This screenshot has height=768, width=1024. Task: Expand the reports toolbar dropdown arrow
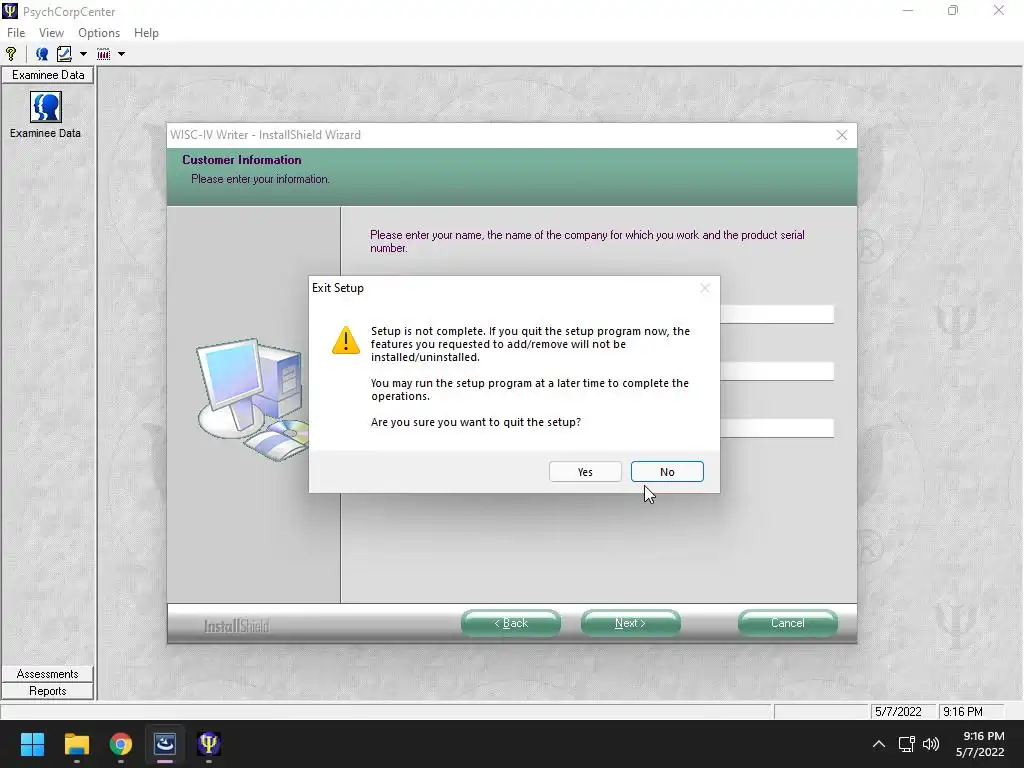pyautogui.click(x=121, y=54)
